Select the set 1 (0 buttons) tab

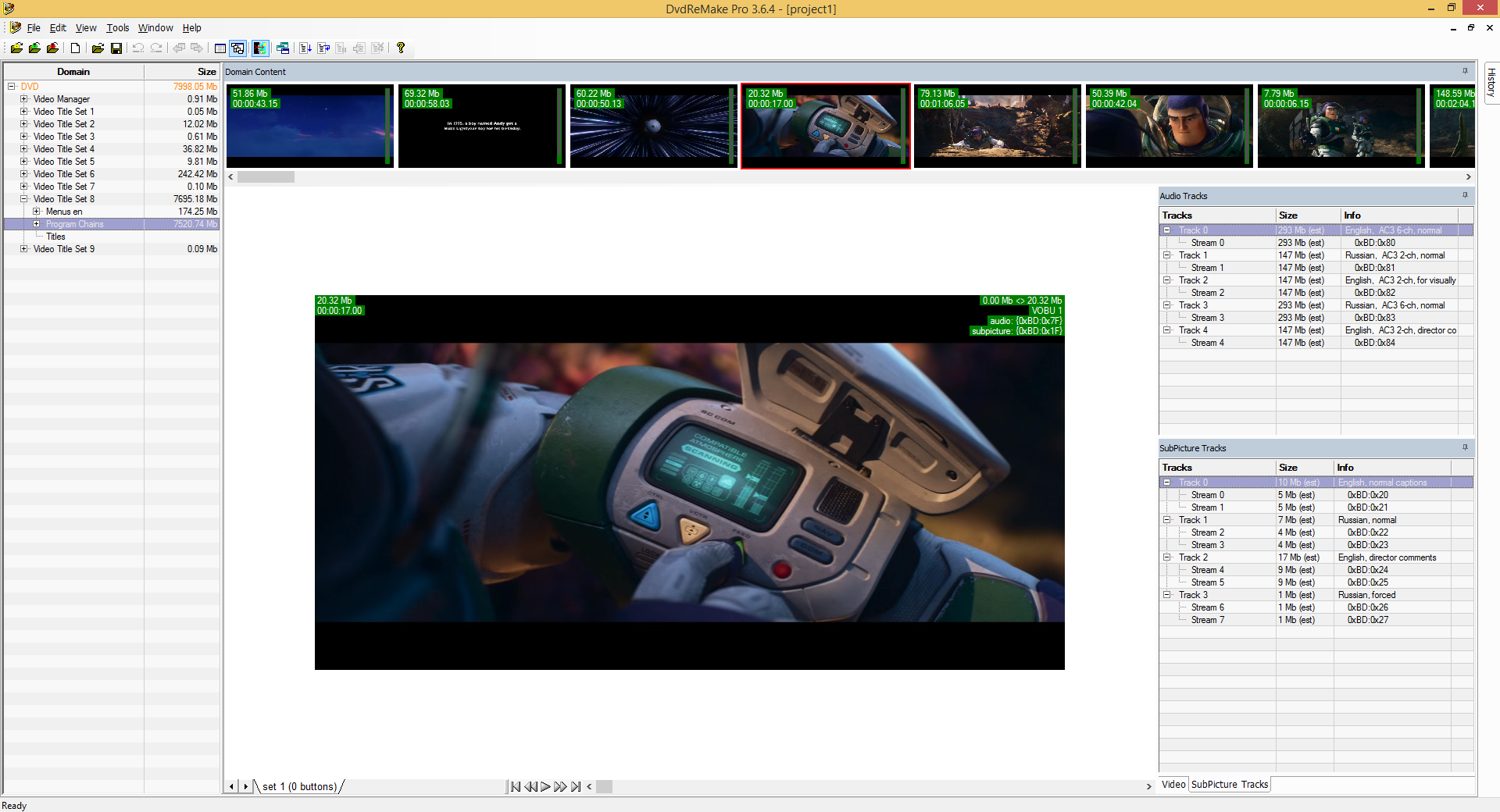[300, 787]
